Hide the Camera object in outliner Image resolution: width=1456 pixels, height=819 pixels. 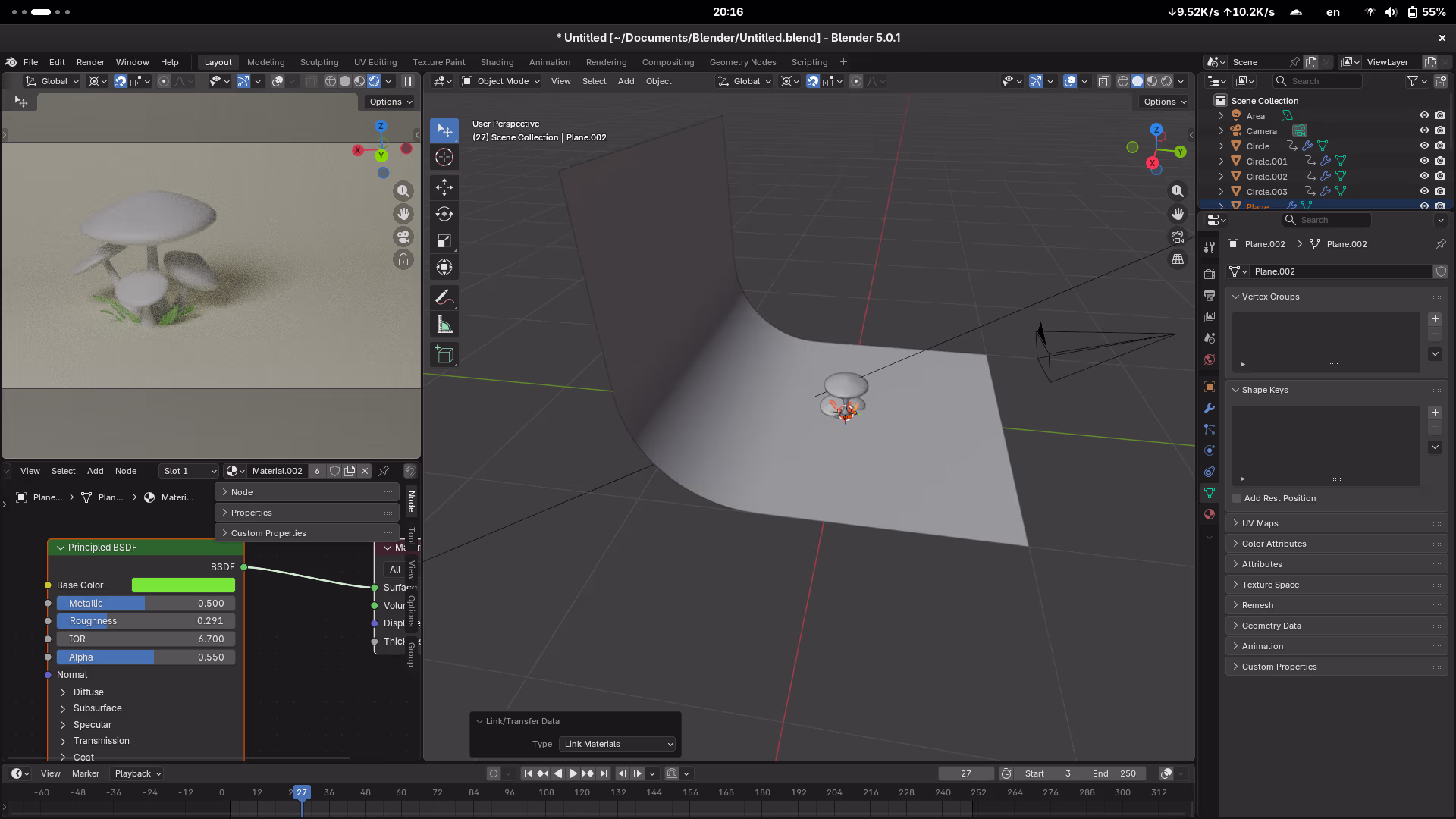coord(1424,130)
